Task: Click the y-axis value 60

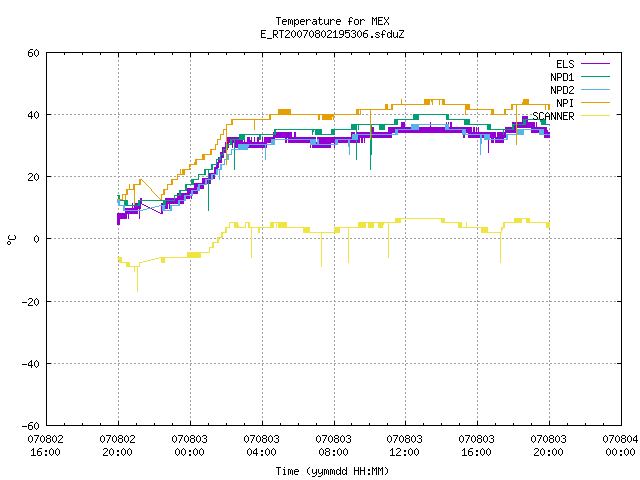Action: click(x=33, y=53)
